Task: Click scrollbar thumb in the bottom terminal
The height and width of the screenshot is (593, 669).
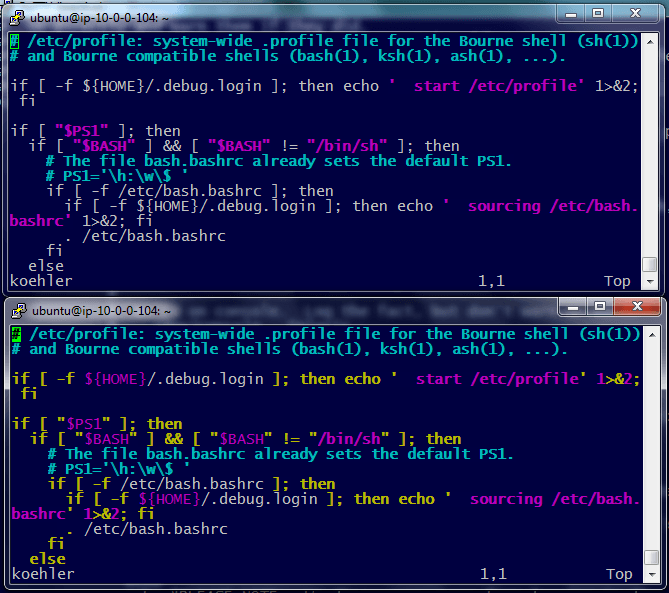Action: 651,558
